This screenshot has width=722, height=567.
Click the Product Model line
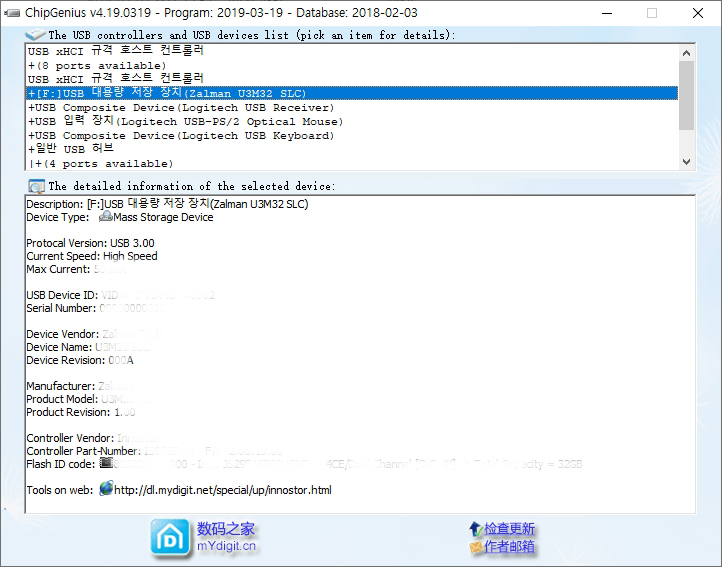point(90,399)
